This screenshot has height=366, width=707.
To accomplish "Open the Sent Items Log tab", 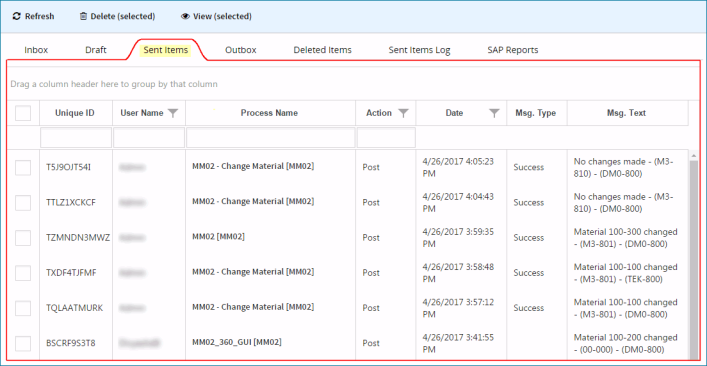I will click(419, 50).
